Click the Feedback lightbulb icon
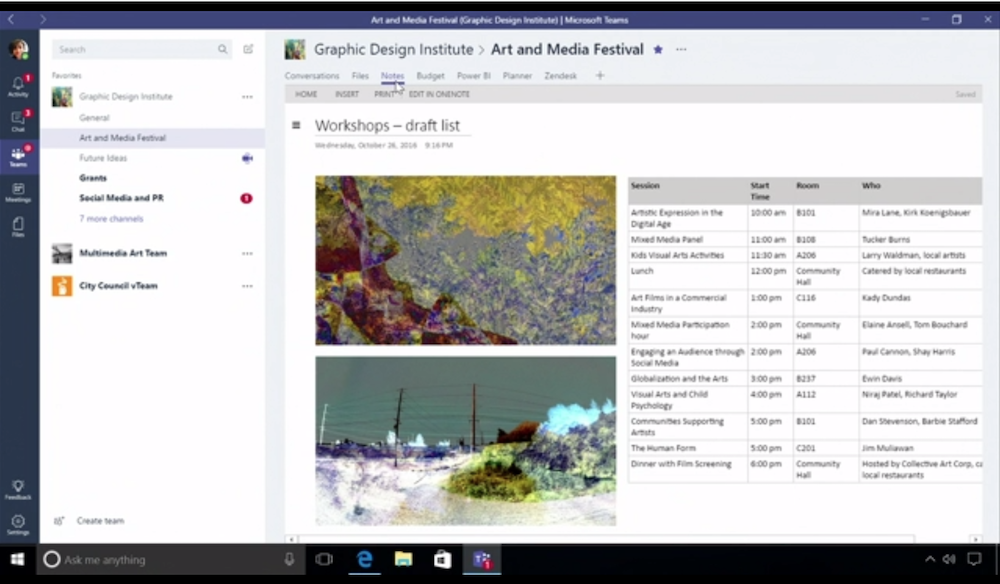 (x=18, y=489)
